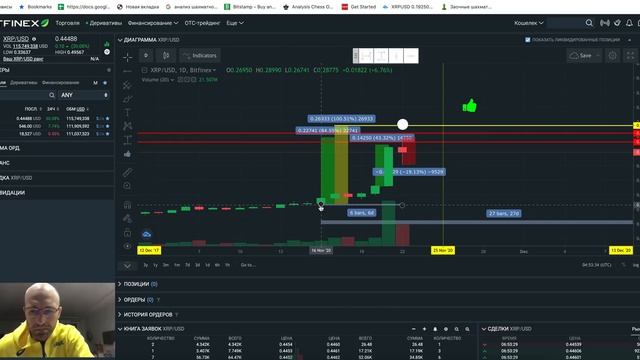Viewport: 640px width, 360px height.
Task: Open the Деривативы menu
Action: point(104,23)
